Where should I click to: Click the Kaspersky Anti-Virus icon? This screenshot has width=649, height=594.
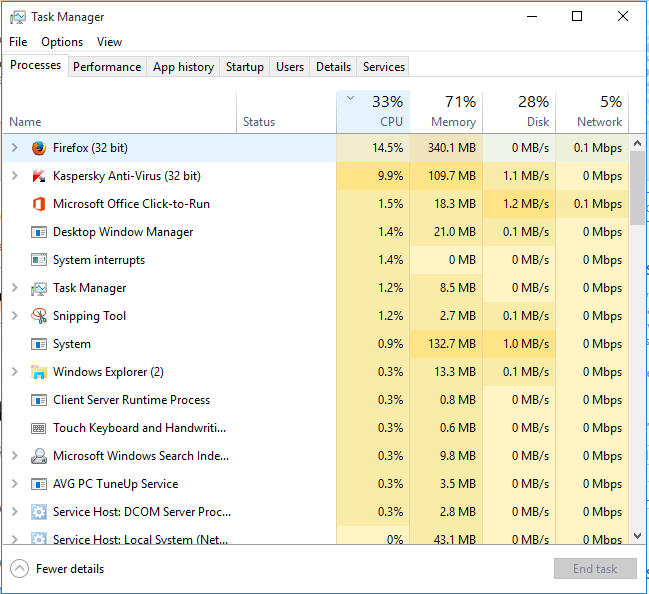(x=39, y=176)
